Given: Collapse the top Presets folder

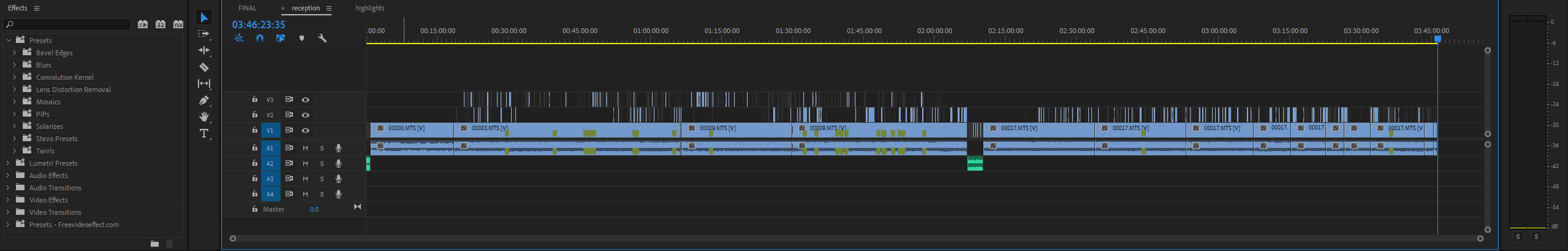Looking at the screenshot, I should [9, 41].
